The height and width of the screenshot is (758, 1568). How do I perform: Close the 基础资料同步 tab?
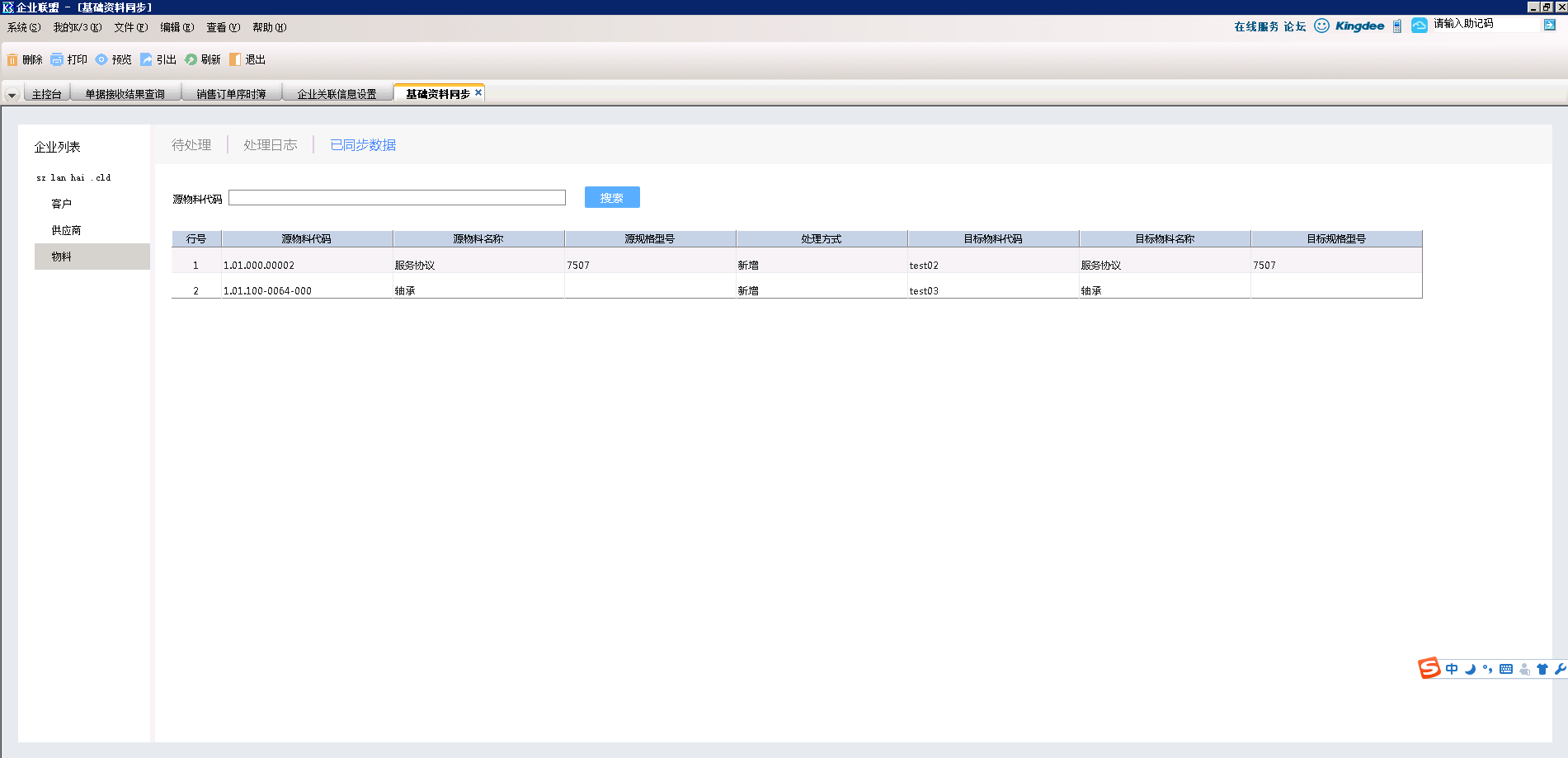click(x=478, y=92)
